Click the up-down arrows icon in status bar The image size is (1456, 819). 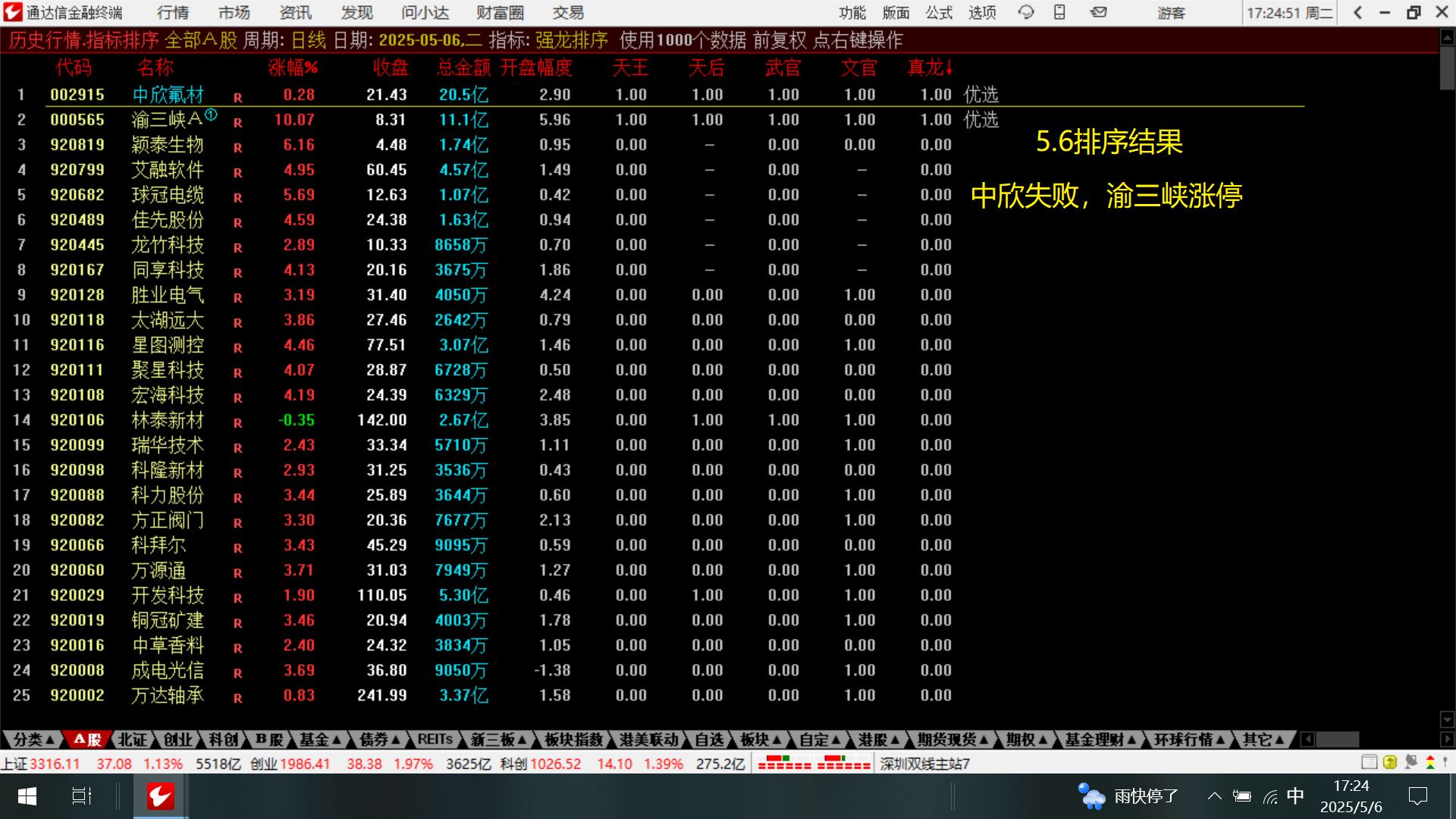pos(1430,762)
